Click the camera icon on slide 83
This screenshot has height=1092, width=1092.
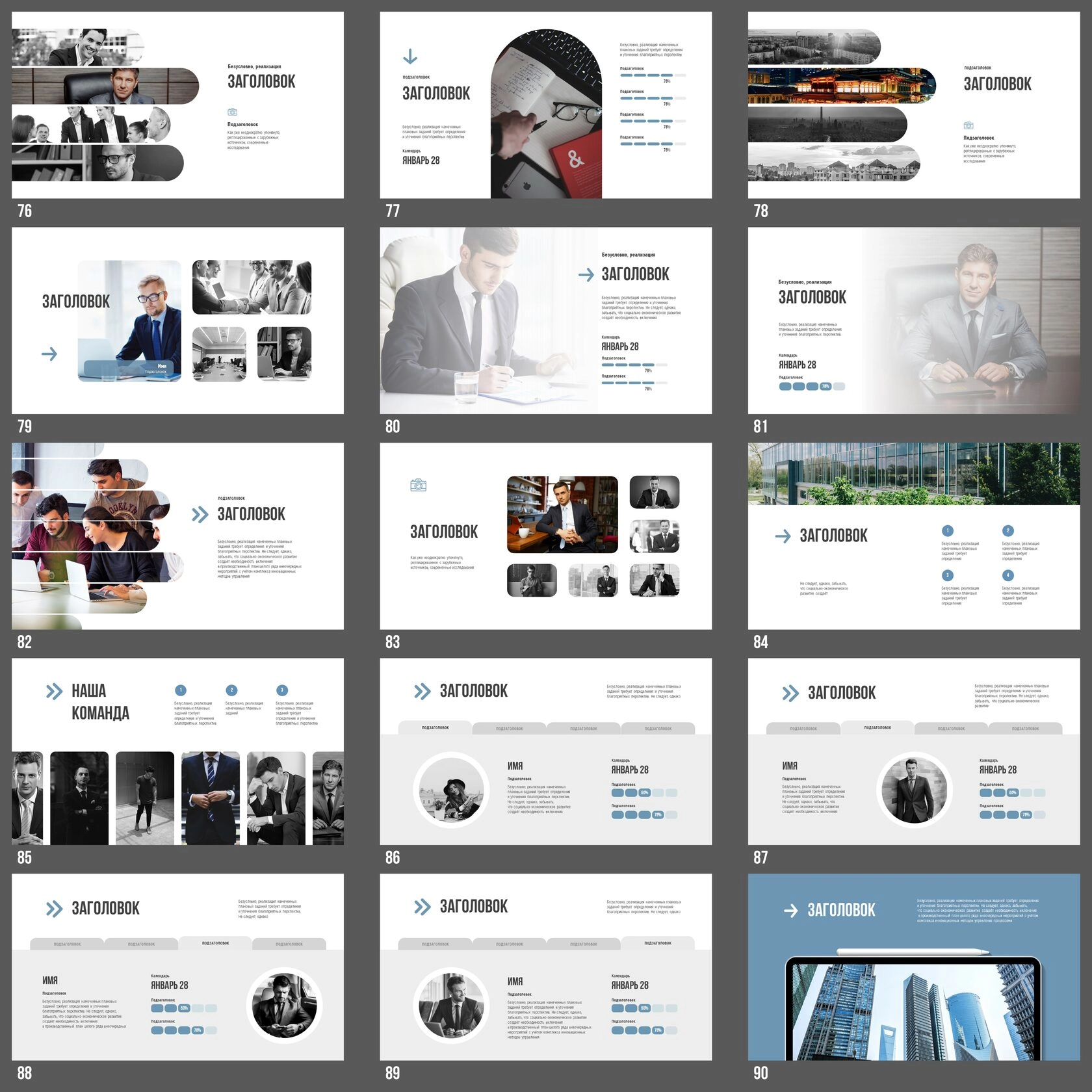(x=418, y=485)
